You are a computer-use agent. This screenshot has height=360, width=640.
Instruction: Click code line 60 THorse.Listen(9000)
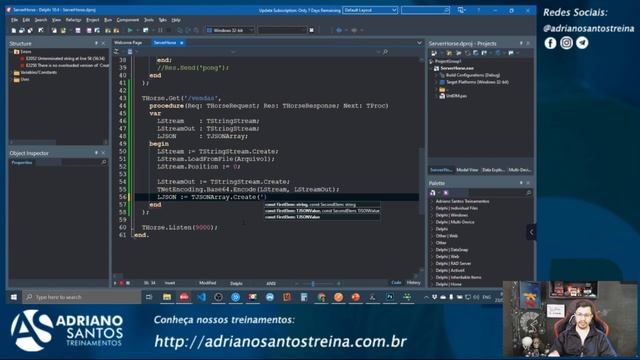[x=180, y=227]
